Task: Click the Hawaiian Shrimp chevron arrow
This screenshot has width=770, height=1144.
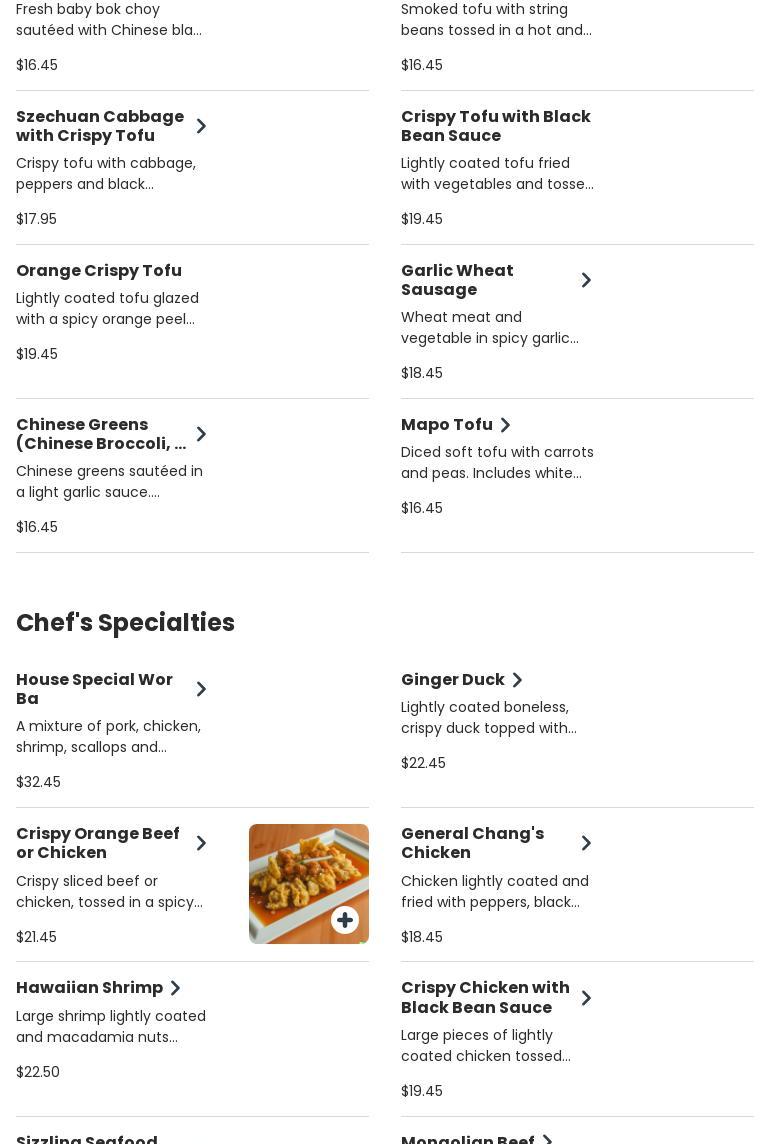Action: point(175,988)
